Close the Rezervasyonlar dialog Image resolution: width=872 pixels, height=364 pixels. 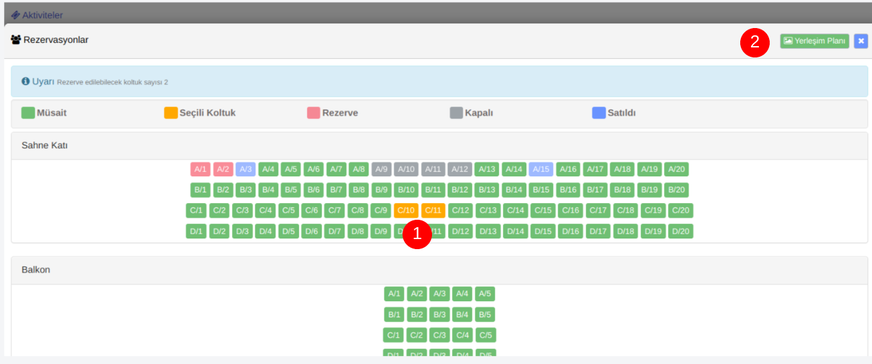tap(861, 41)
